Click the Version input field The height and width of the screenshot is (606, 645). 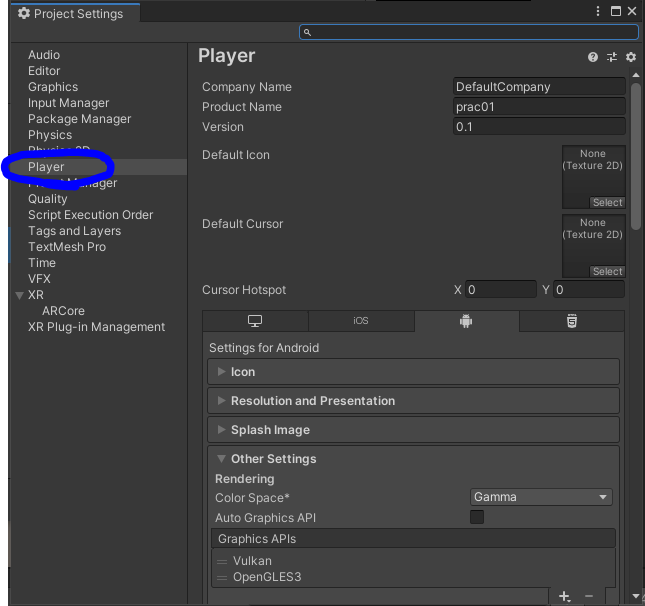[x=539, y=127]
